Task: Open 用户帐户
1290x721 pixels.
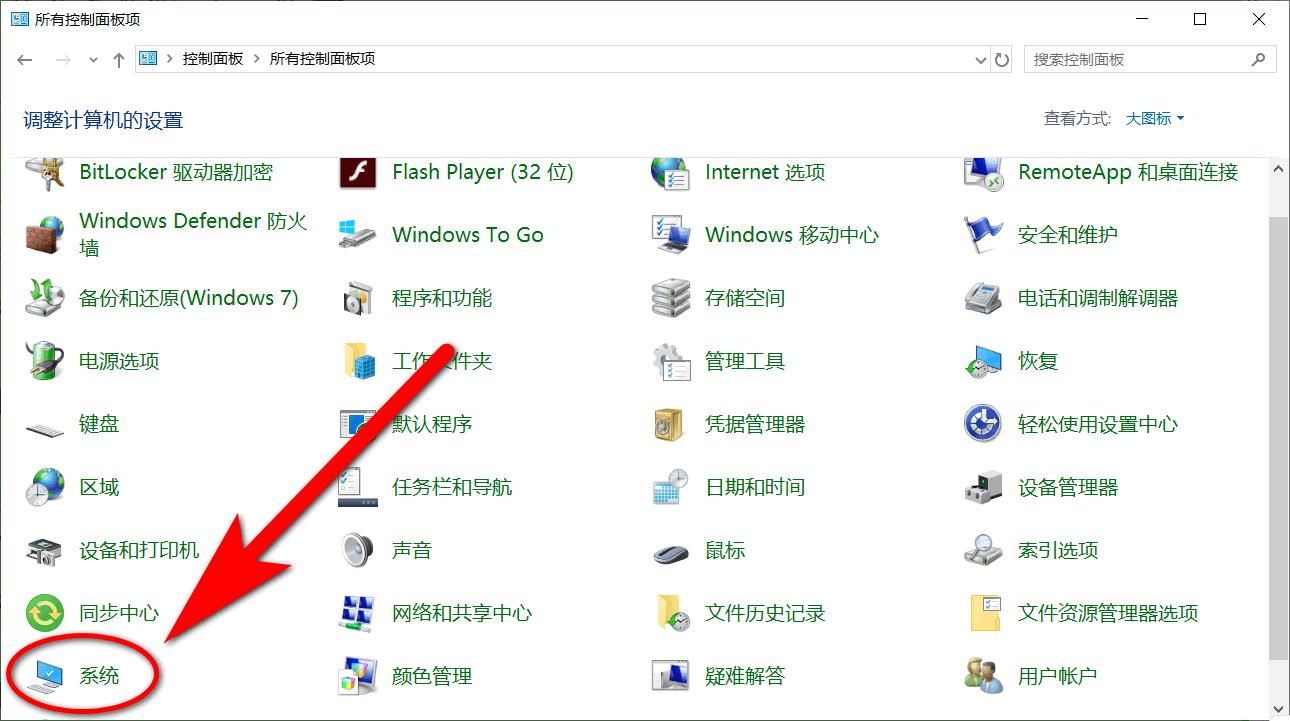Action: coord(1056,676)
